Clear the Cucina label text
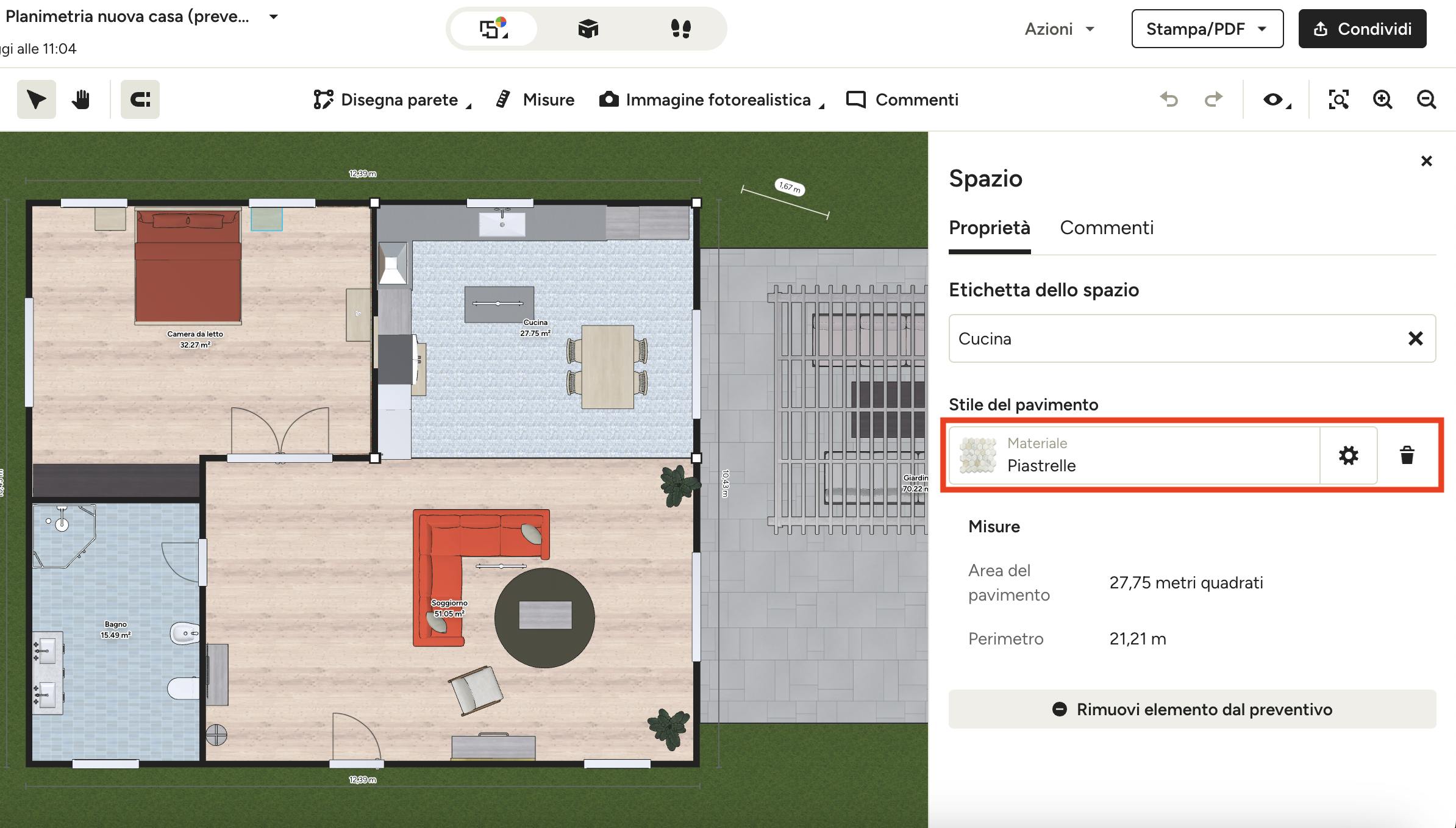Image resolution: width=1456 pixels, height=828 pixels. coord(1415,338)
